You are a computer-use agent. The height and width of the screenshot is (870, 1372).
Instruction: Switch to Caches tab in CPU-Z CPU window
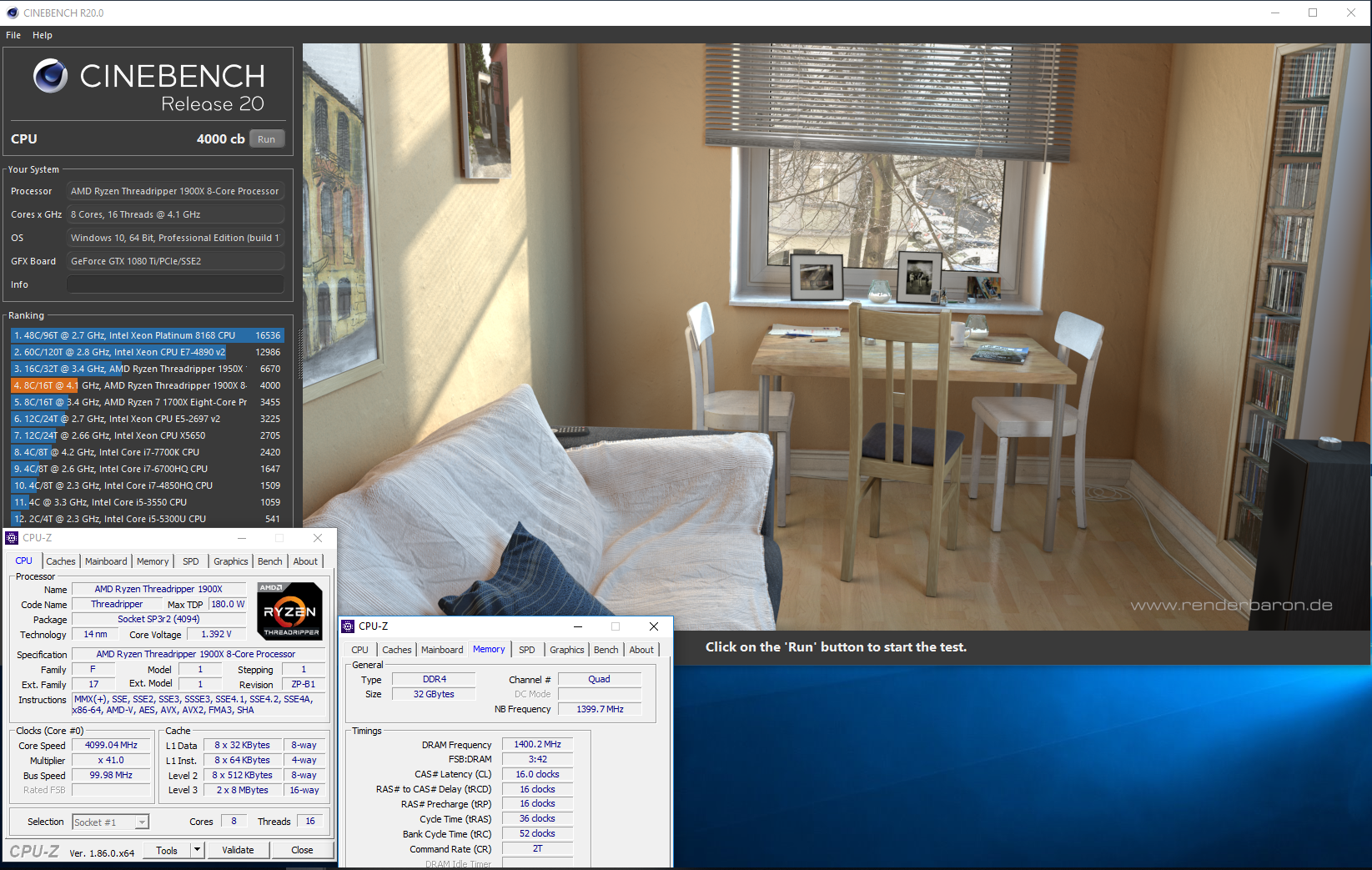60,561
